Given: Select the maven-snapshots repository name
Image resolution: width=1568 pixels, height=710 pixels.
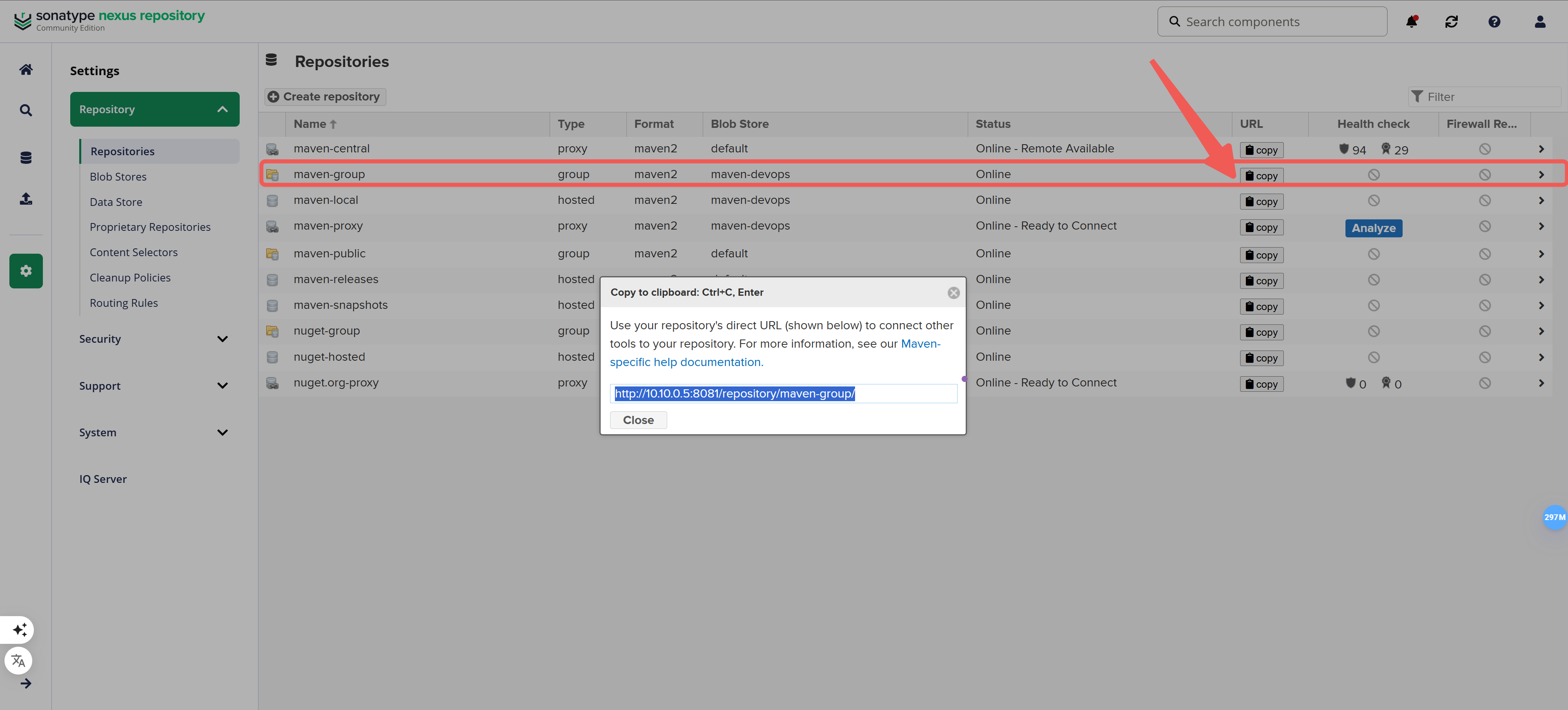Looking at the screenshot, I should pyautogui.click(x=340, y=306).
